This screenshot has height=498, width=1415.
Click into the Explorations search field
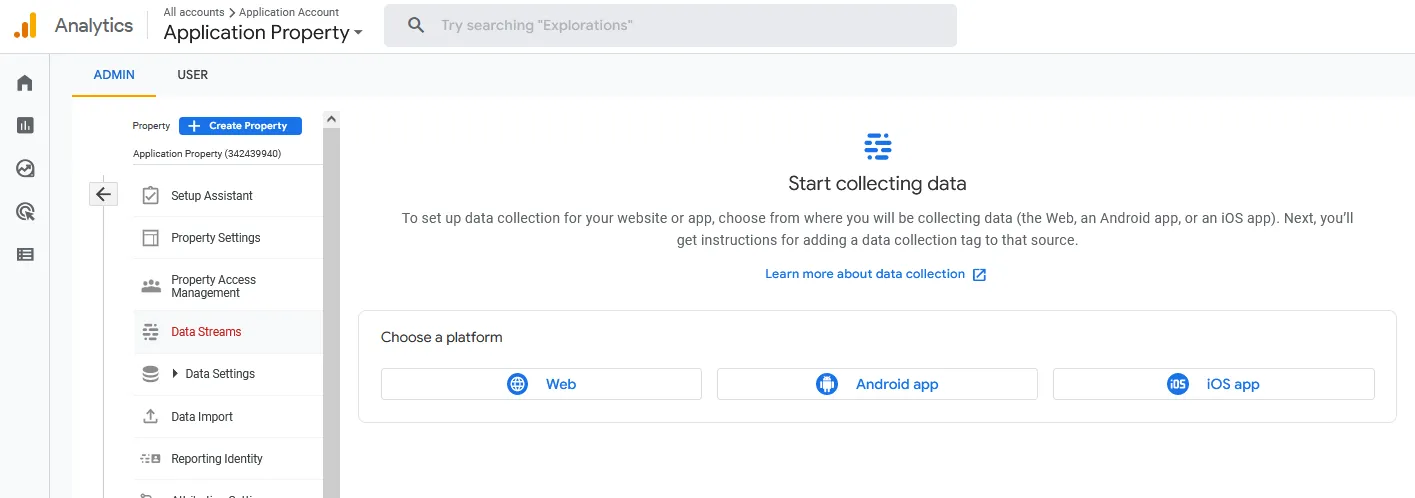(x=670, y=25)
